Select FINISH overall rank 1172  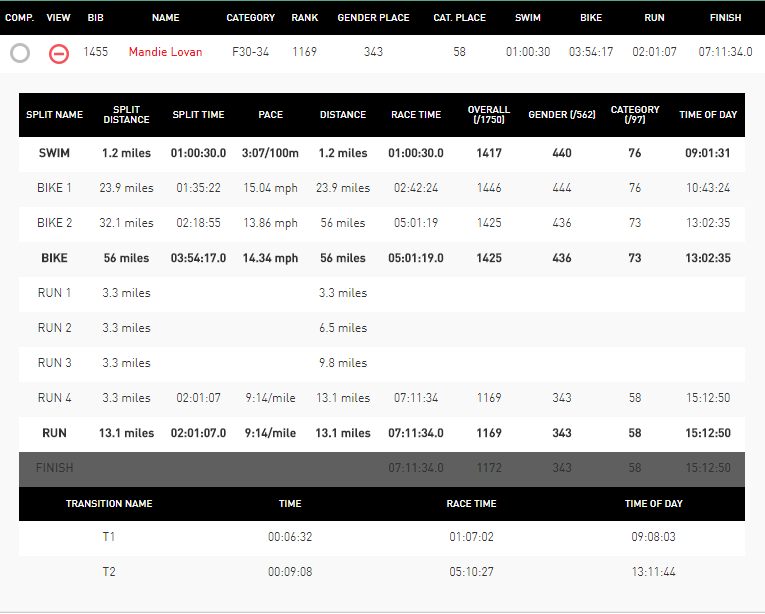coord(489,468)
